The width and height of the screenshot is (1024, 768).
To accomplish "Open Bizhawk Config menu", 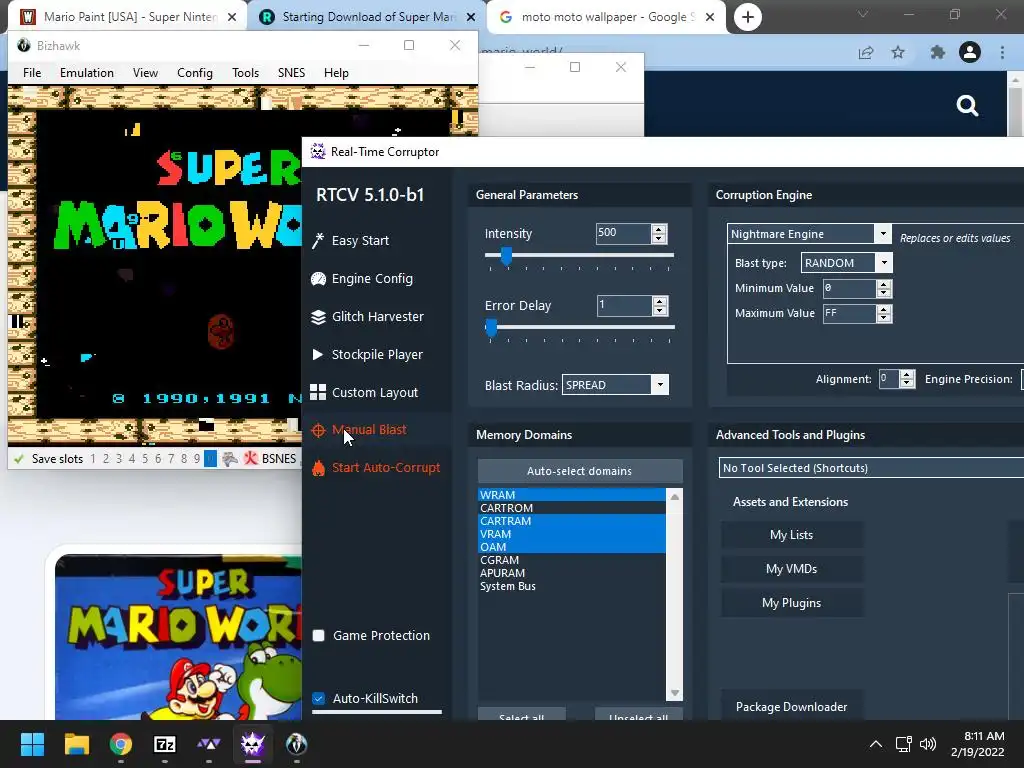I will coord(195,72).
